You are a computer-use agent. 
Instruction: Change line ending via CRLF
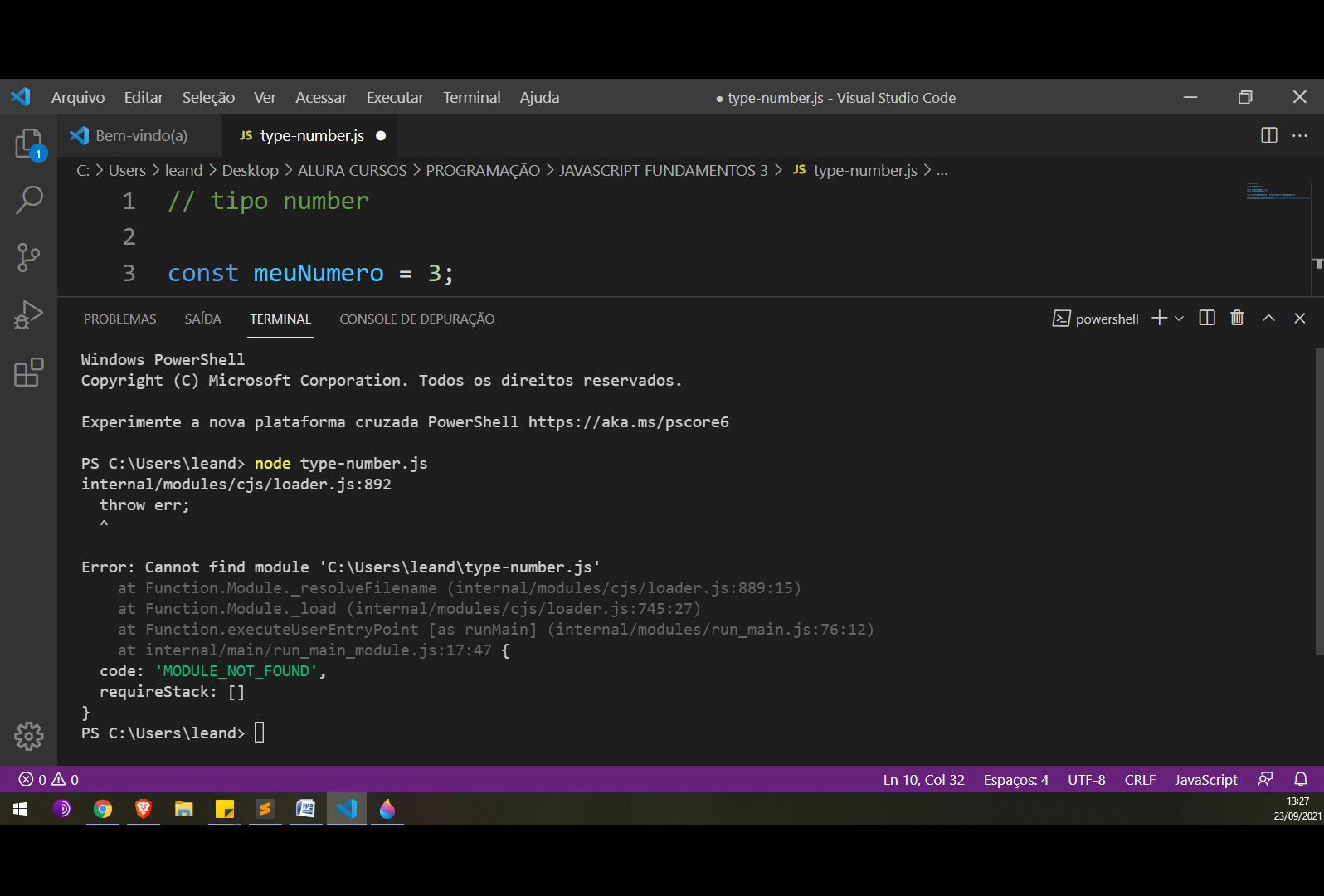(x=1139, y=780)
